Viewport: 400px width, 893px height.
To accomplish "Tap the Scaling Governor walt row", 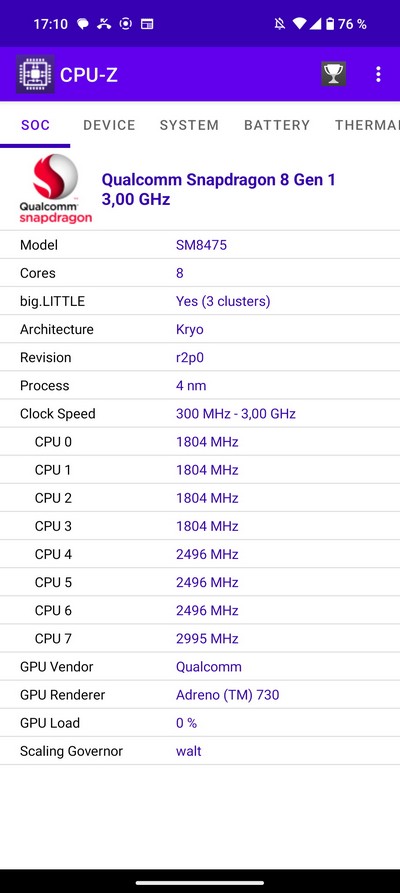I will (200, 751).
